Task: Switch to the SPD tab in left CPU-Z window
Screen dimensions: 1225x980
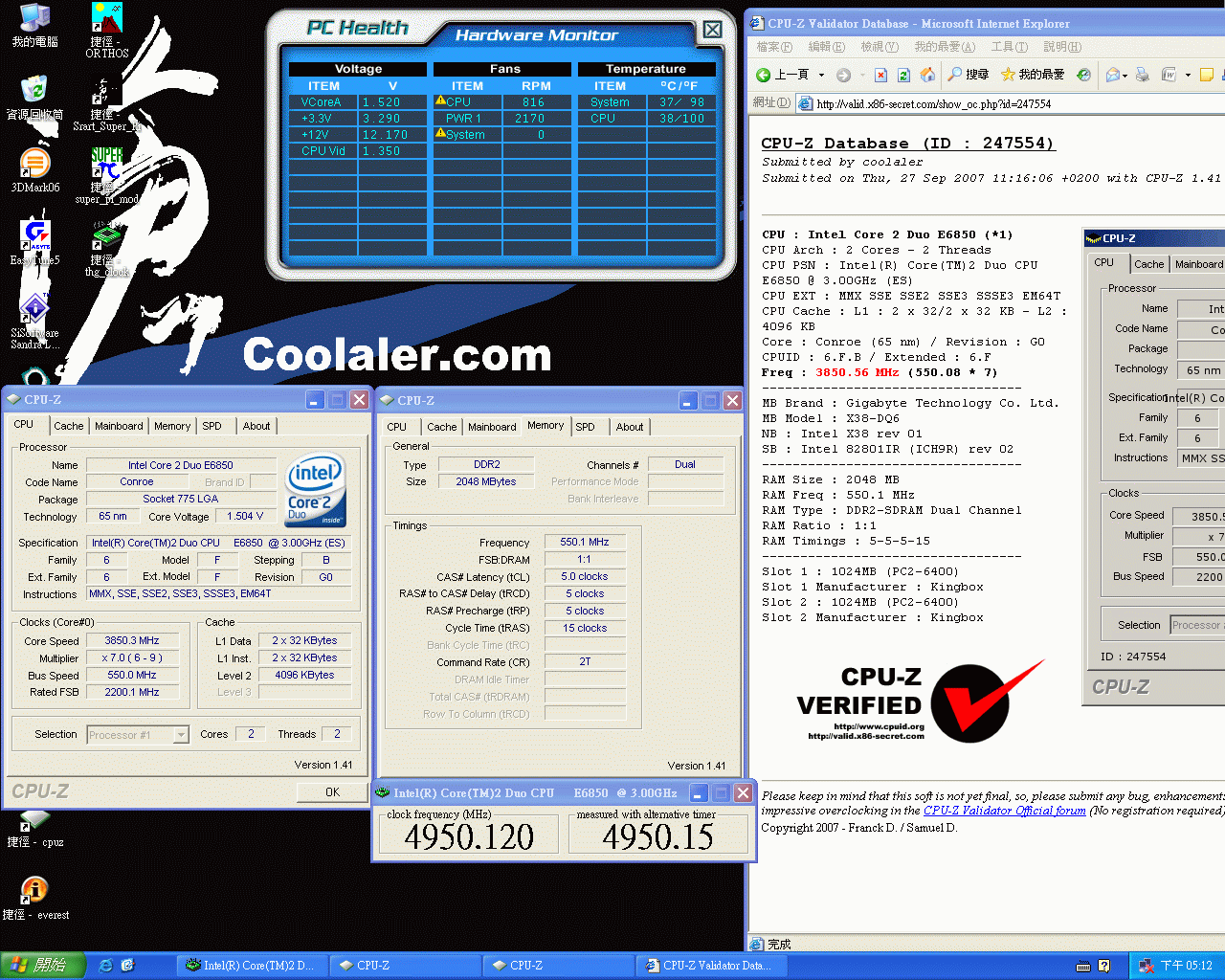Action: coord(212,426)
